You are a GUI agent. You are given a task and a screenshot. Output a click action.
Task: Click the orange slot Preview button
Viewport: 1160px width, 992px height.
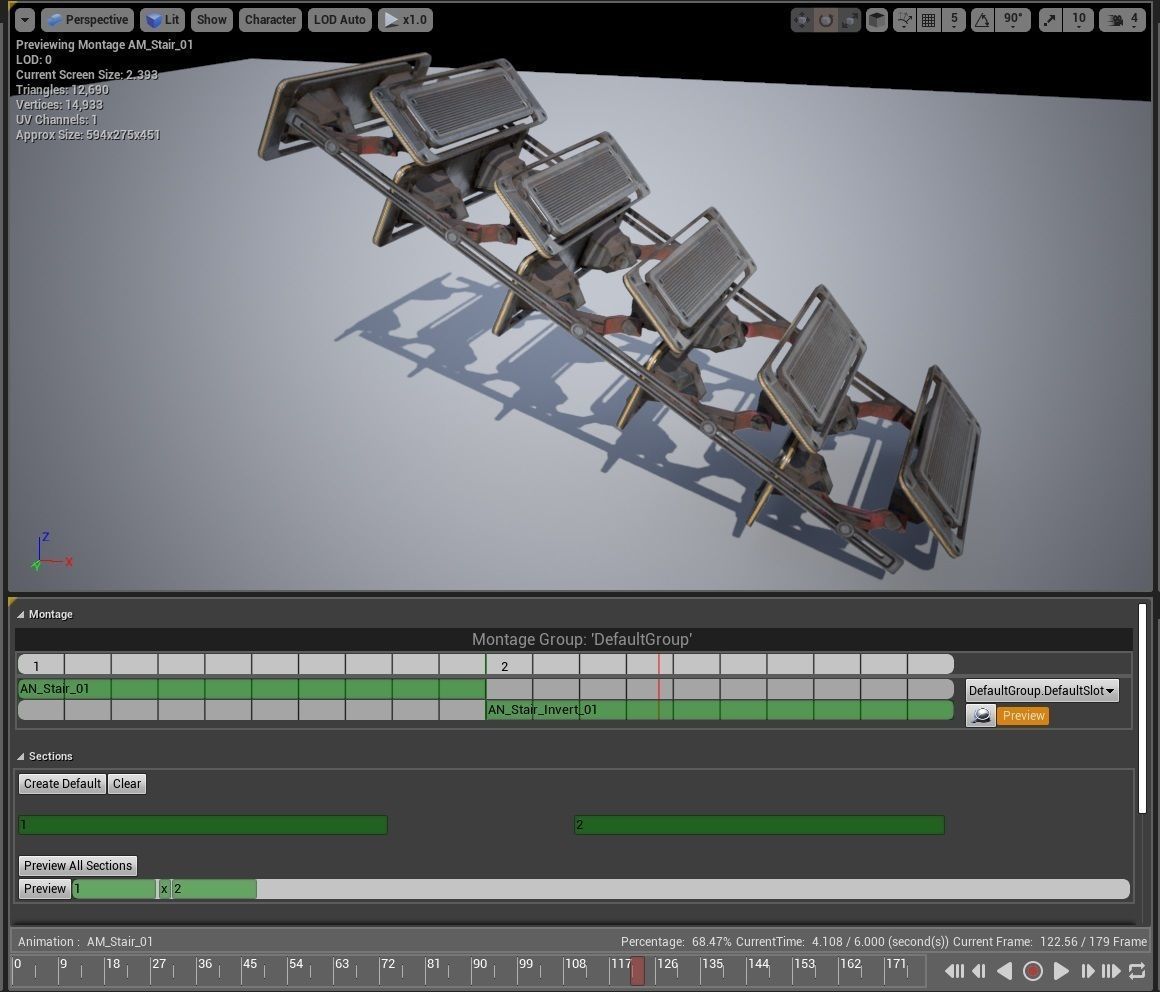click(x=1023, y=715)
